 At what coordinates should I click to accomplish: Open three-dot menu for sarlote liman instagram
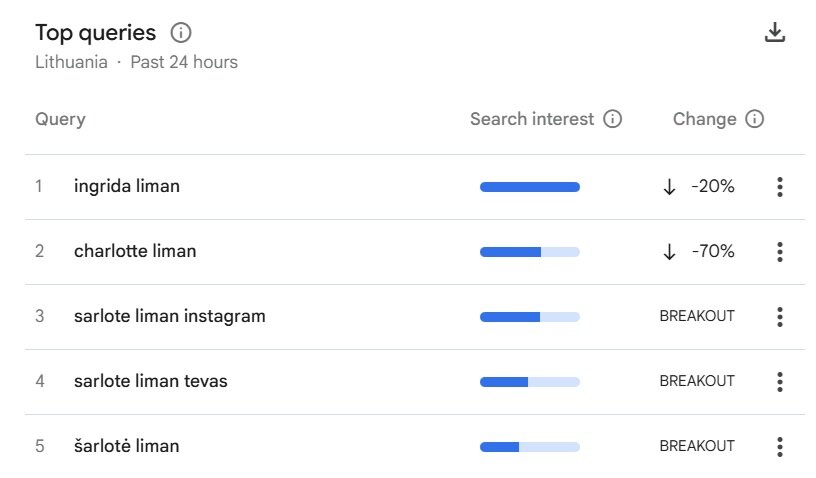click(x=779, y=317)
